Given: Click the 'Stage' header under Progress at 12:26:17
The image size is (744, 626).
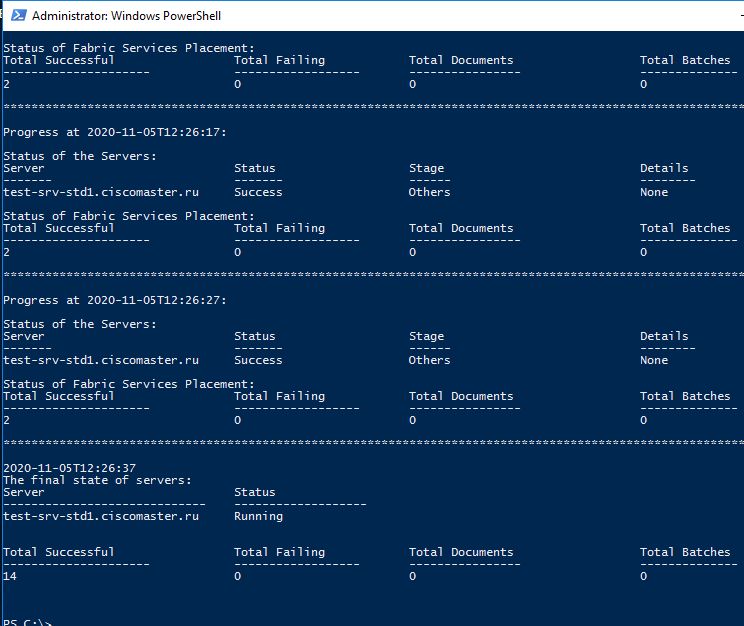Looking at the screenshot, I should coord(427,168).
